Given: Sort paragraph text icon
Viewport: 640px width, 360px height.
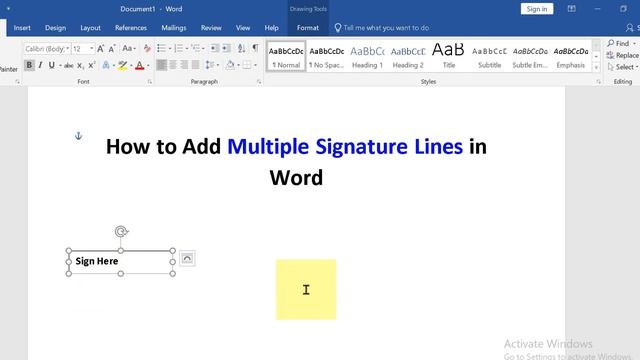Looking at the screenshot, I should coord(241,49).
